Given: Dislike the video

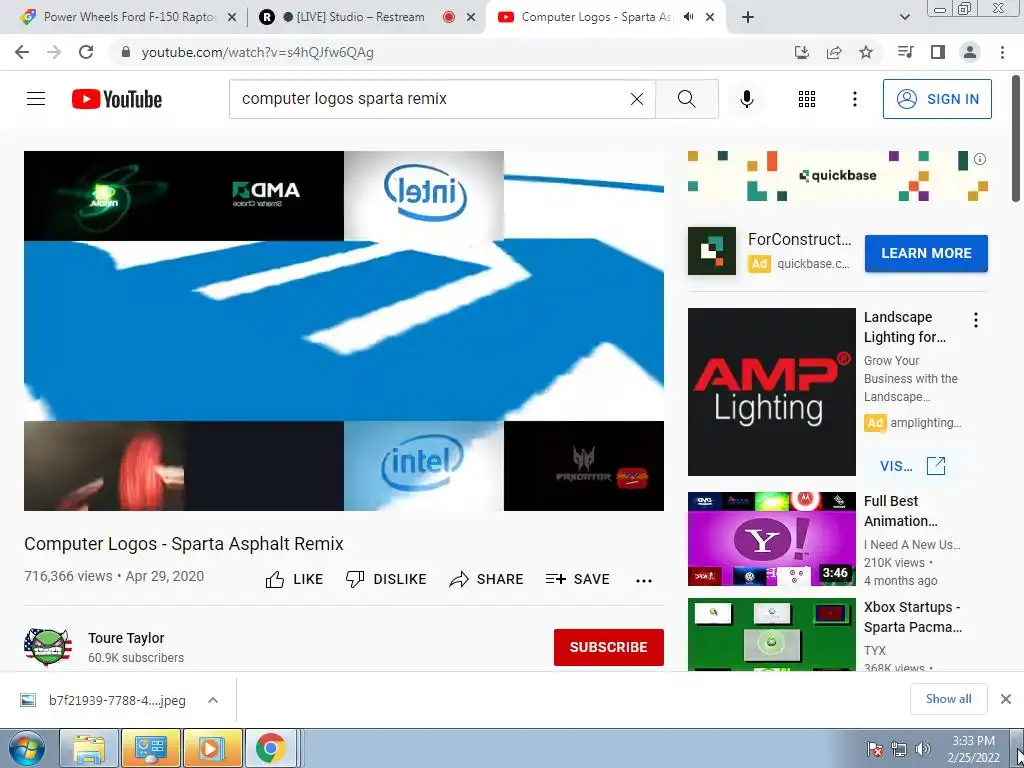Looking at the screenshot, I should pyautogui.click(x=386, y=579).
